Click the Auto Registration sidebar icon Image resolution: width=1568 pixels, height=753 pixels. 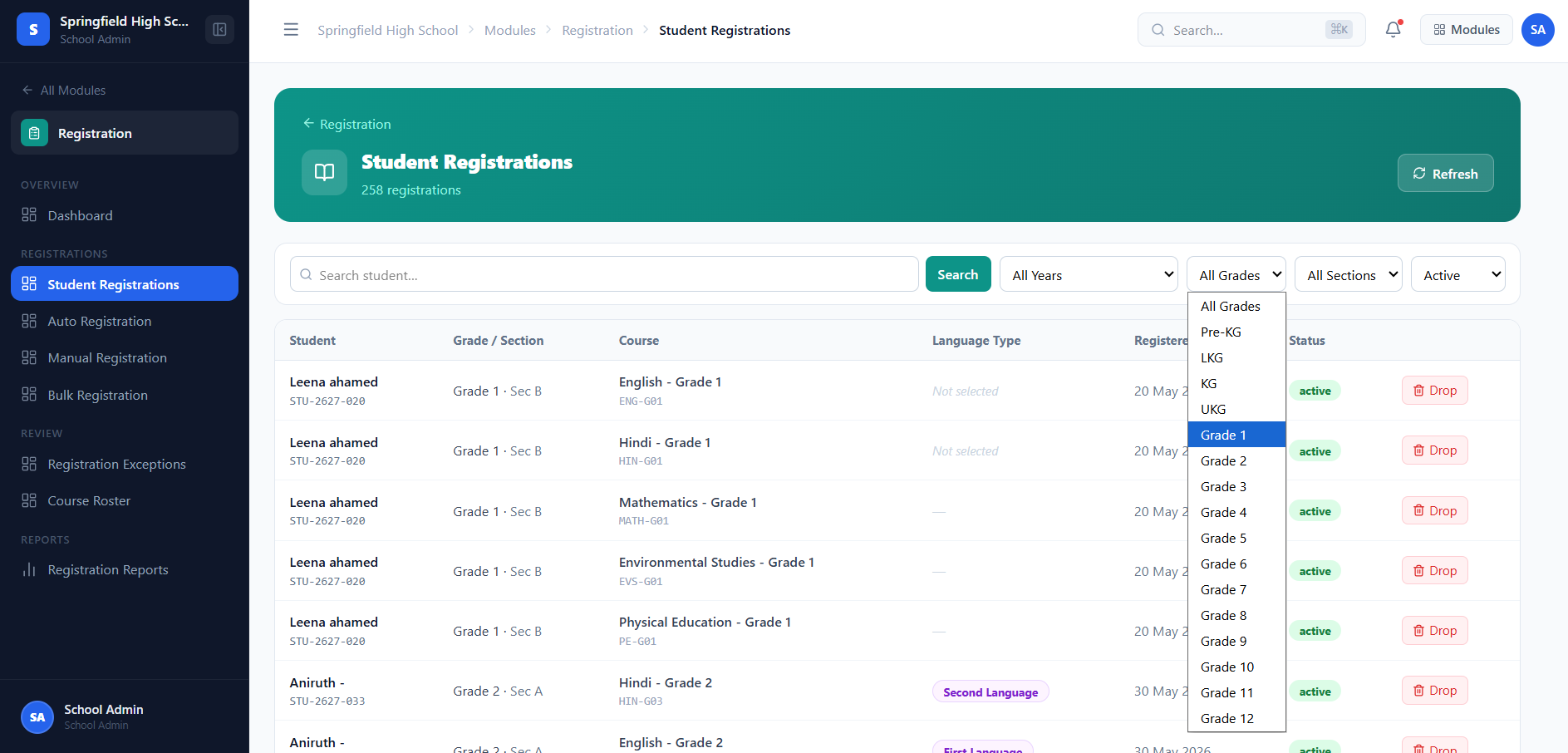click(29, 321)
